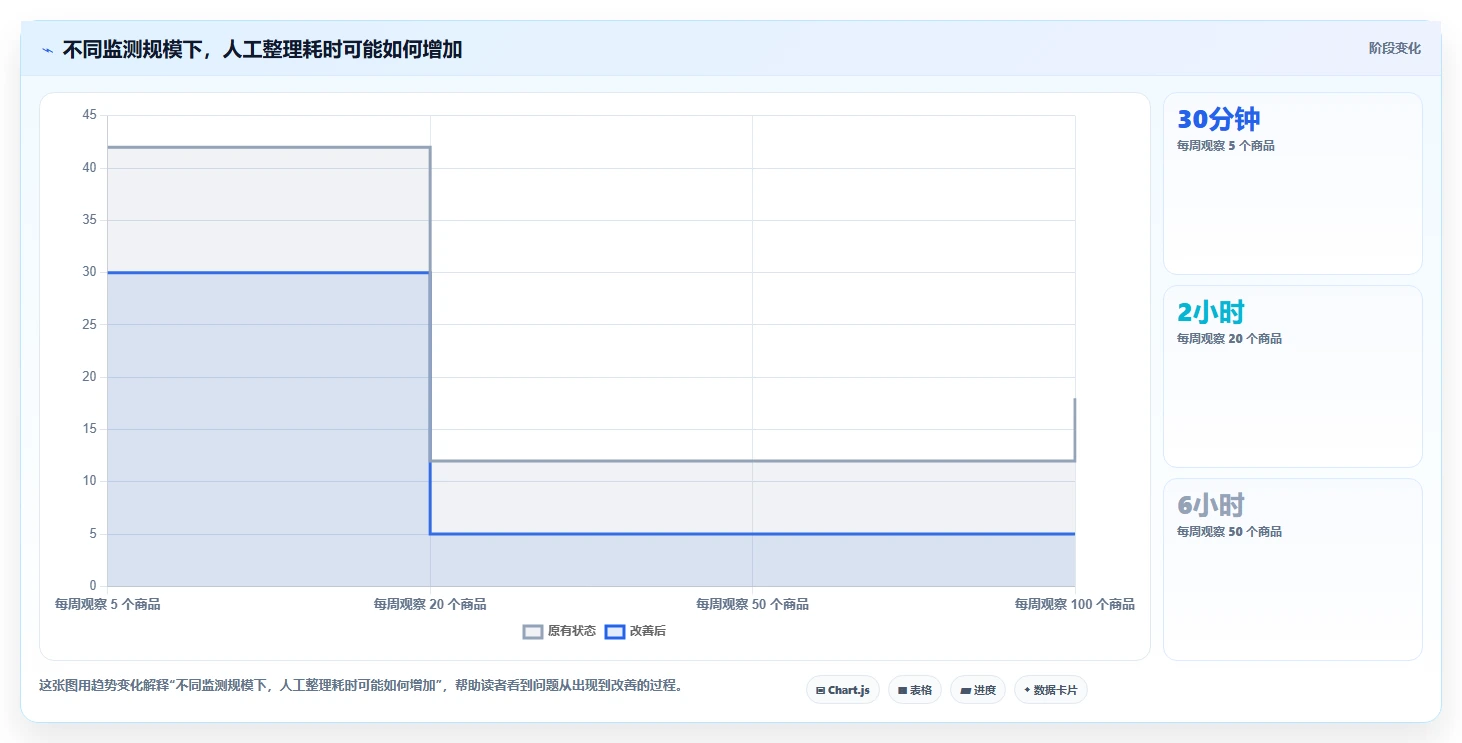1462x743 pixels.
Task: Click the 数据卡片 tag
Action: (x=1051, y=690)
